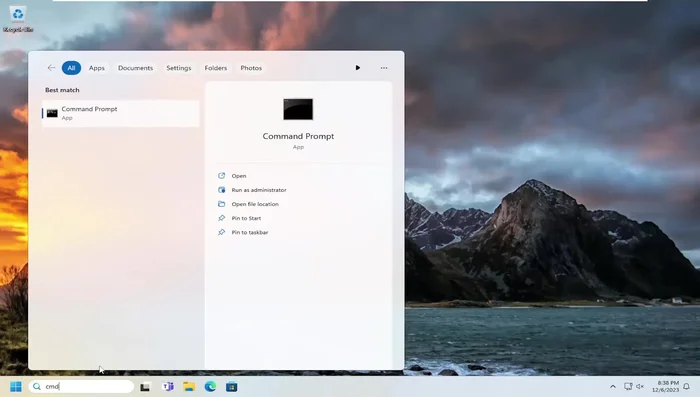The height and width of the screenshot is (397, 700).
Task: Select Pin to Start
Action: 246,218
